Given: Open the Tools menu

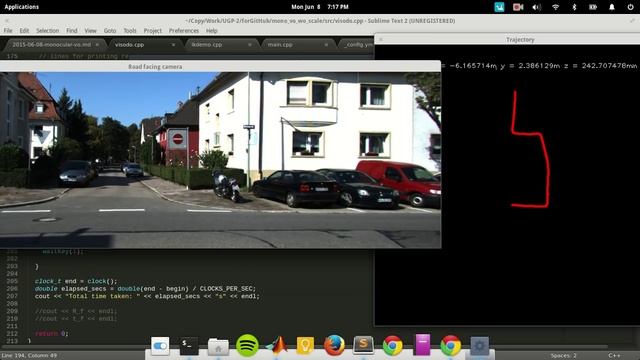Looking at the screenshot, I should [130, 31].
